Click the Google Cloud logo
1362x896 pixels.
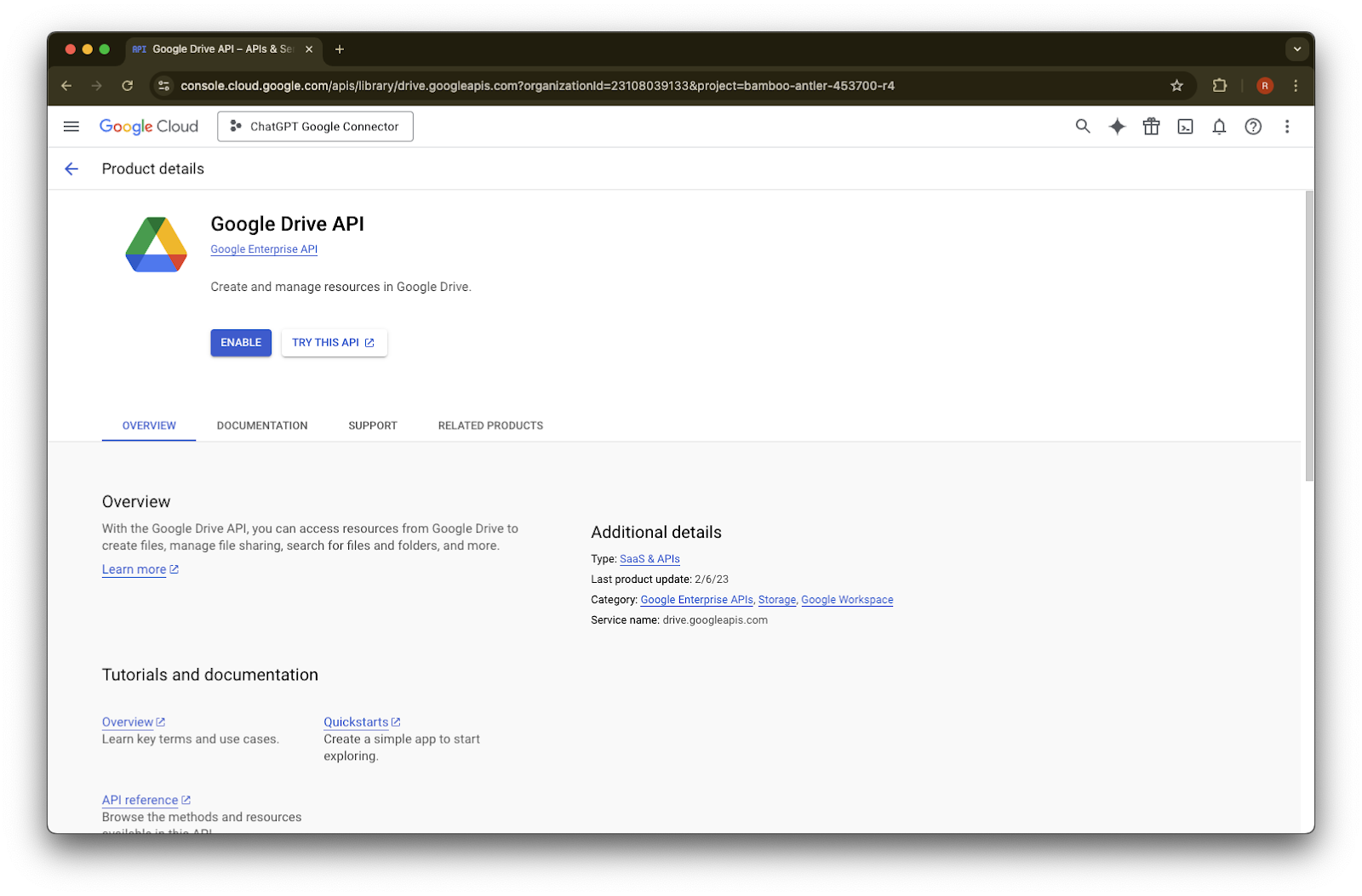click(x=149, y=127)
